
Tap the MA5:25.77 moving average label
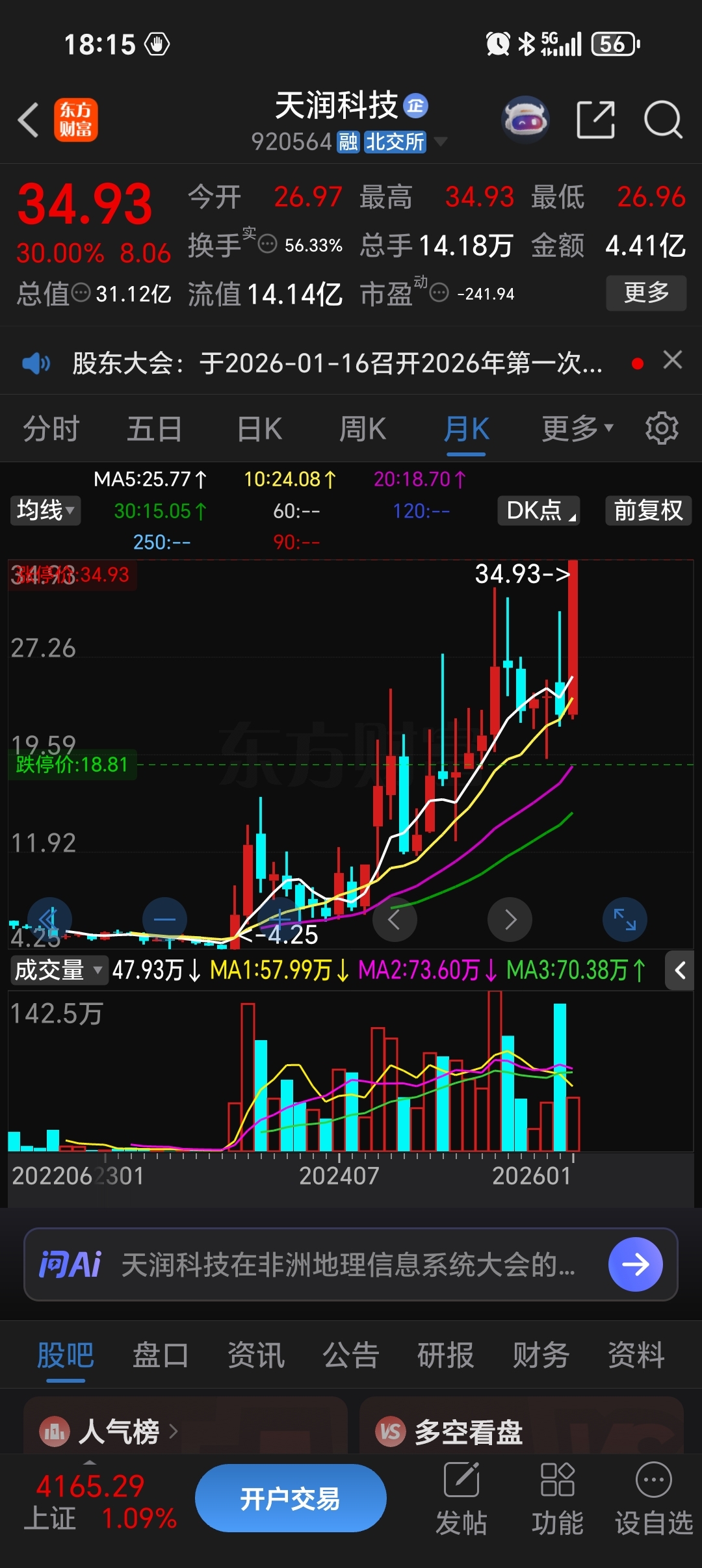(x=150, y=479)
